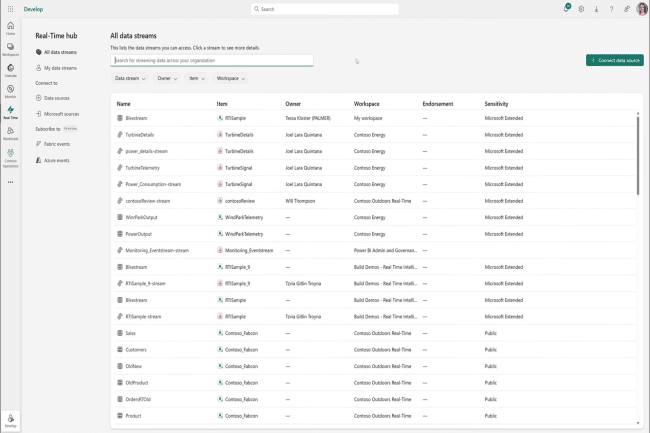This screenshot has height=433, width=650.
Task: Click the table icon beside Customers
Action: [x=120, y=349]
